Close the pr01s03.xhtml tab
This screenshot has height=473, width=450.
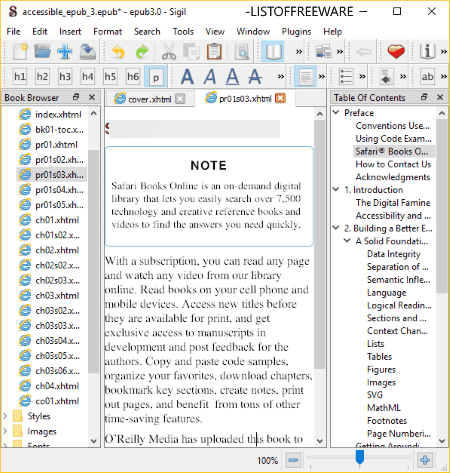point(281,98)
